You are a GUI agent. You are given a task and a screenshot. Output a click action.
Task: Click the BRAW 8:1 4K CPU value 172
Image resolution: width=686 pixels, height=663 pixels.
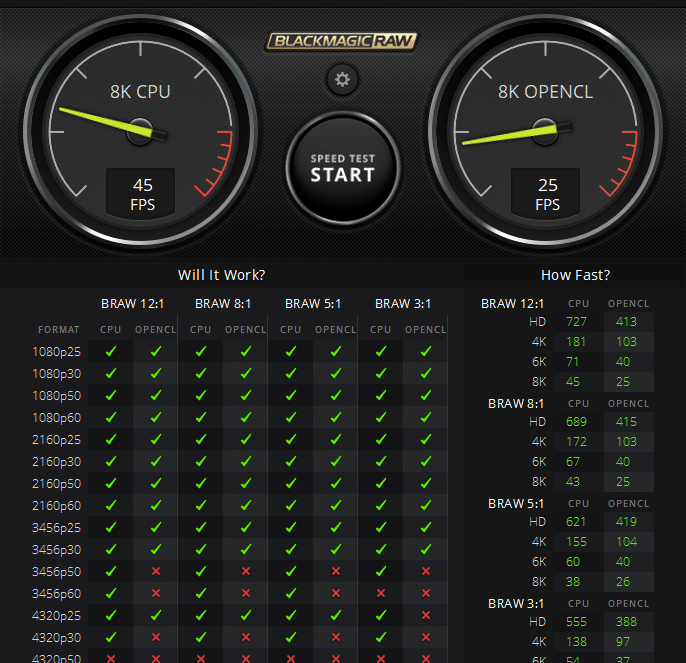(x=576, y=442)
